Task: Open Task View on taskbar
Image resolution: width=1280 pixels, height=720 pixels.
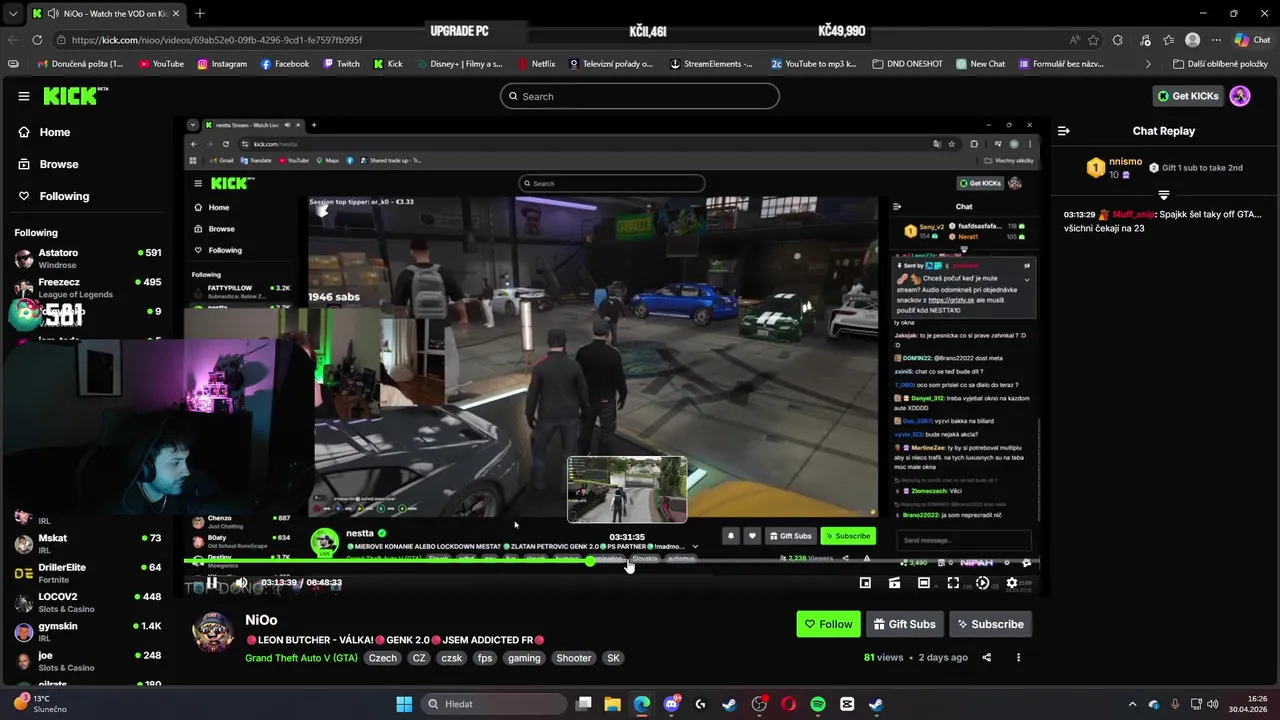Action: (584, 704)
